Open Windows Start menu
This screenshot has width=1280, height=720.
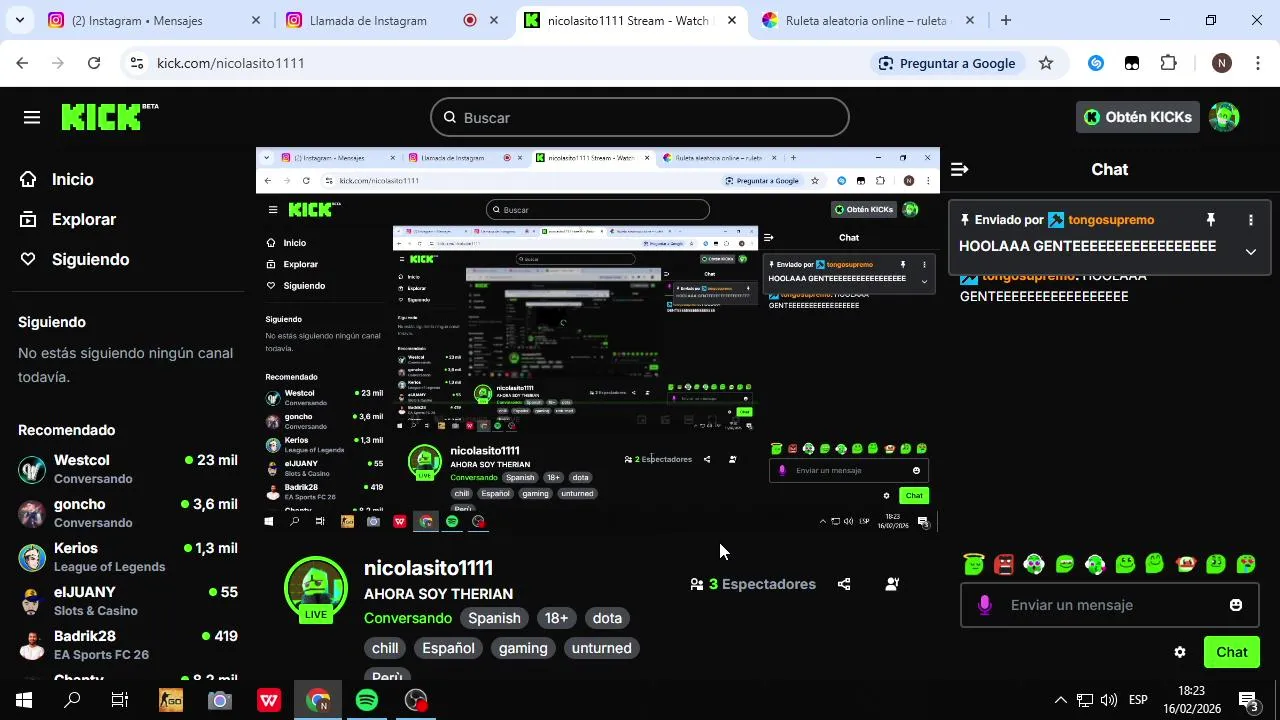point(24,700)
